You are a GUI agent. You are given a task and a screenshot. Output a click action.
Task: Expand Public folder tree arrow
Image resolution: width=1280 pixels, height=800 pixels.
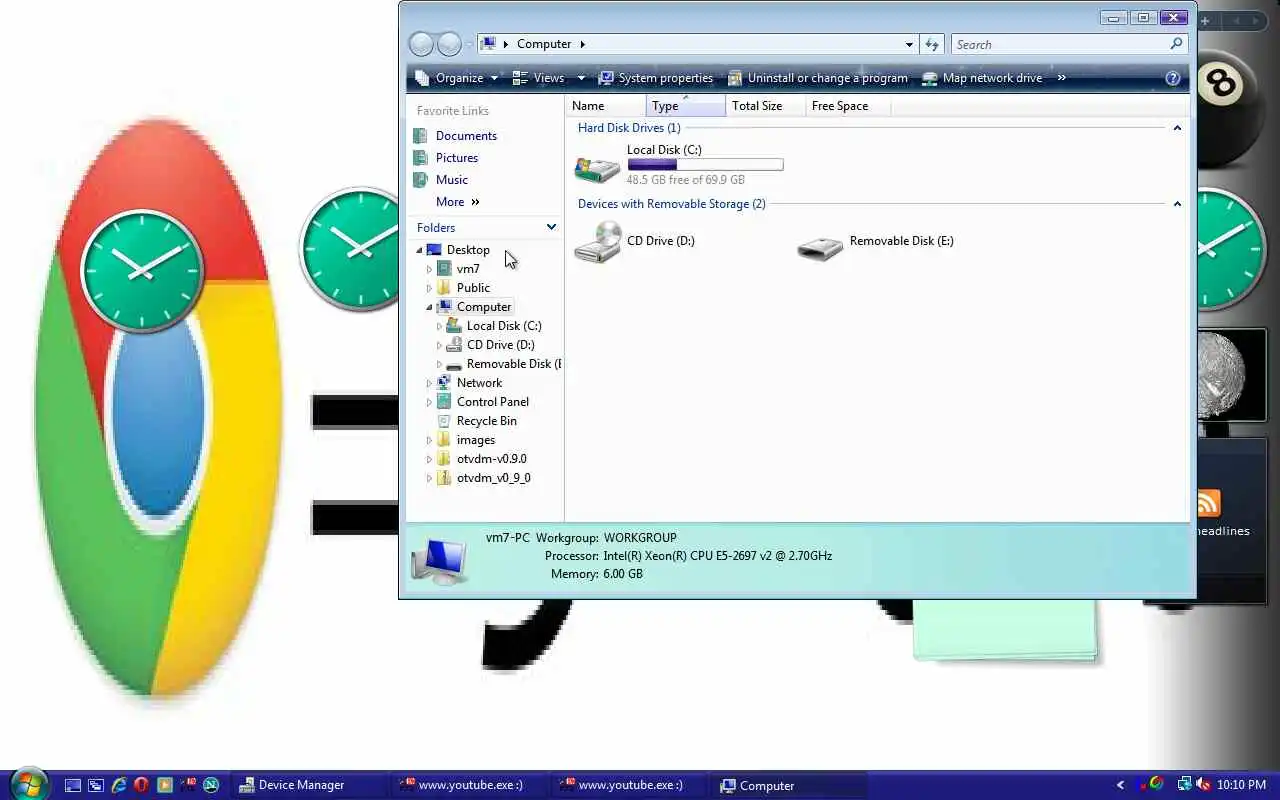coord(430,288)
